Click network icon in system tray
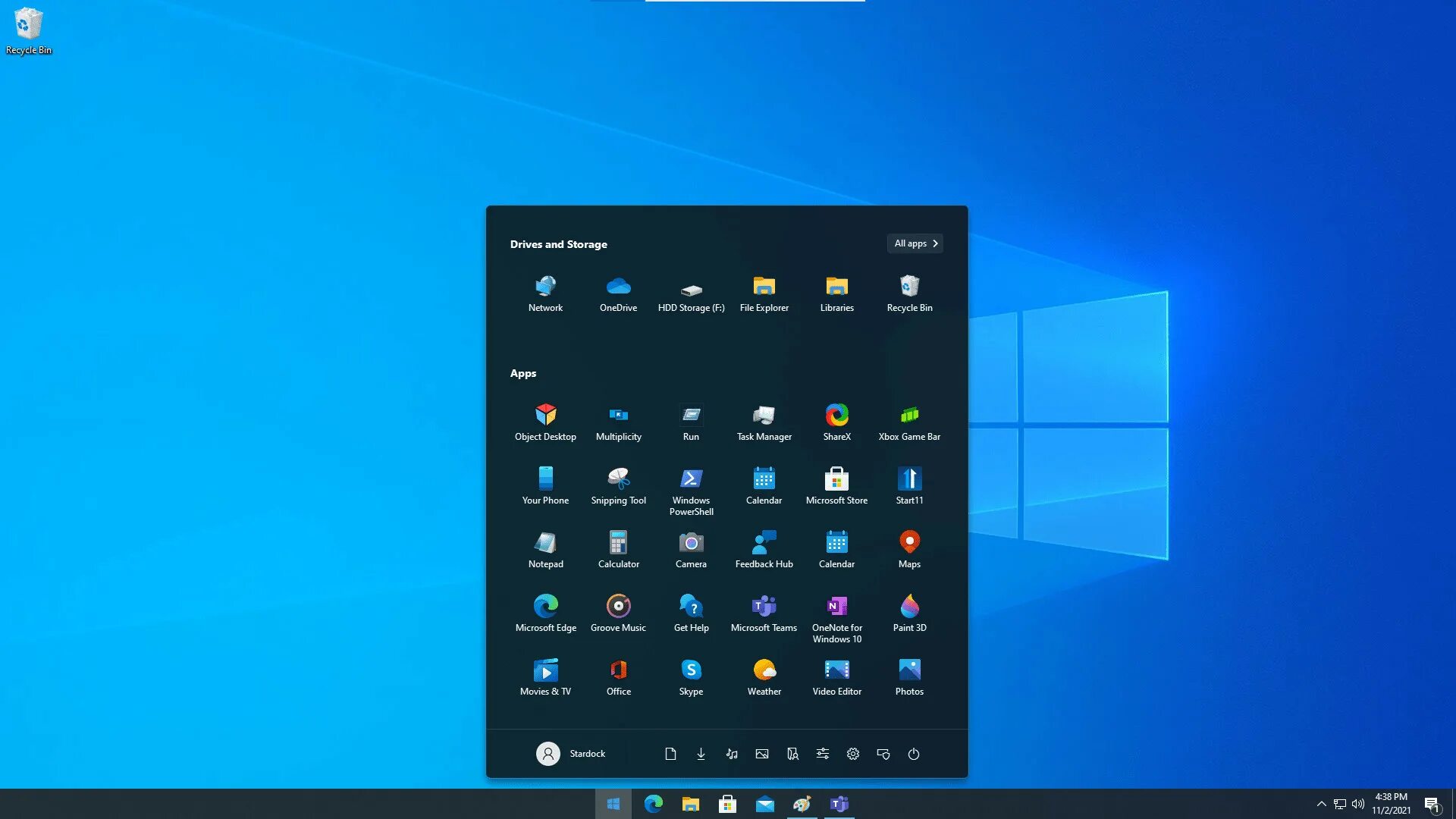 (1339, 804)
